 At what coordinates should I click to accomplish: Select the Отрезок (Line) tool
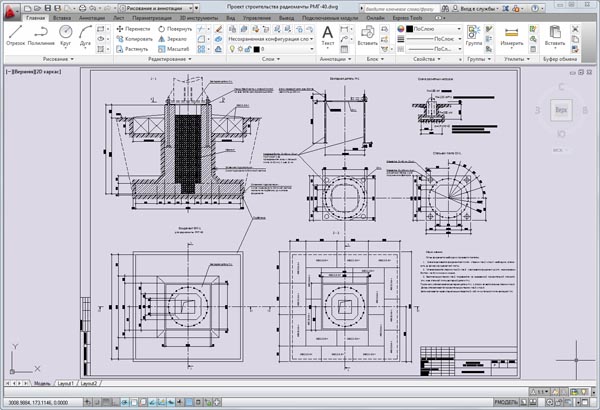[13, 37]
